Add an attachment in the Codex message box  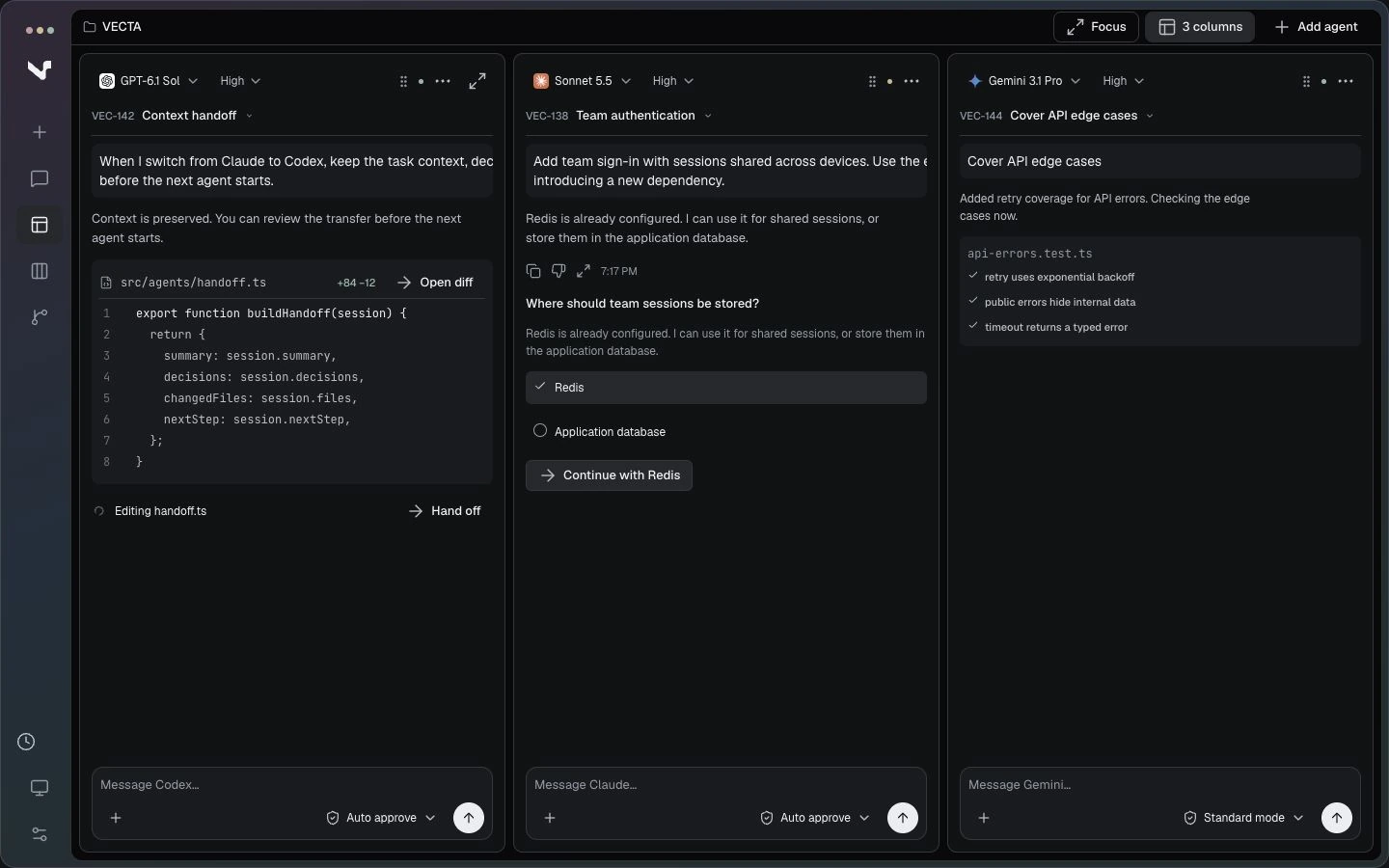[x=116, y=818]
